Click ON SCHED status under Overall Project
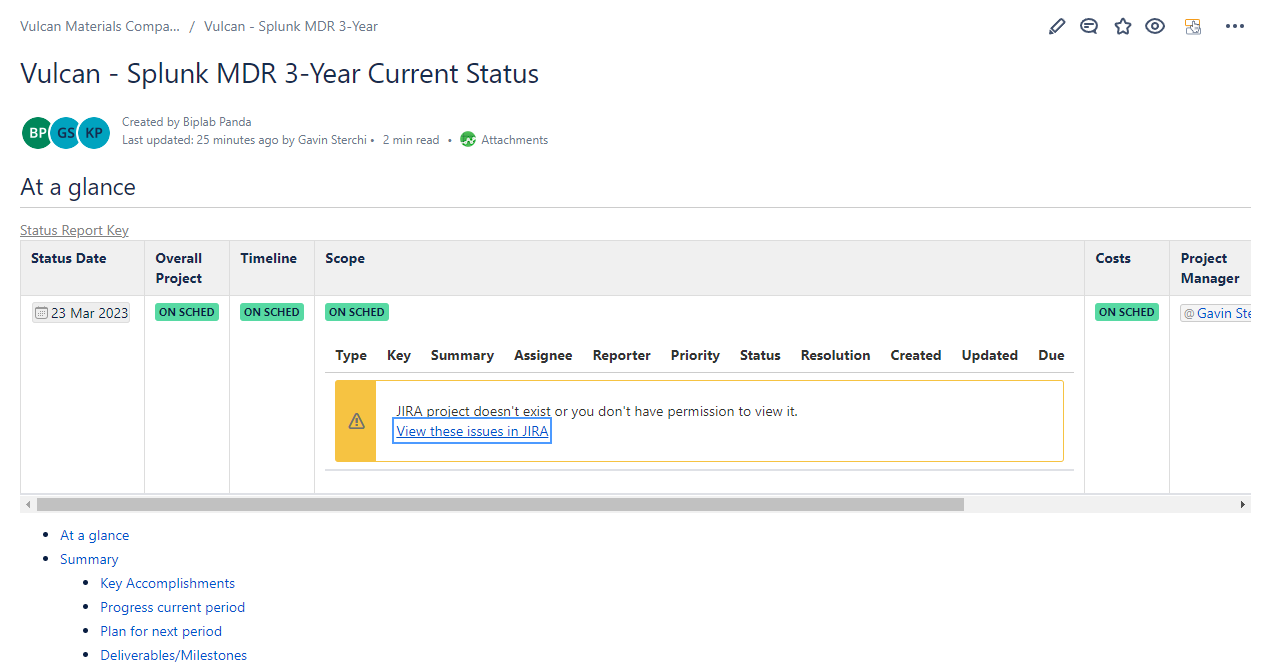The width and height of the screenshot is (1265, 665). 187,312
